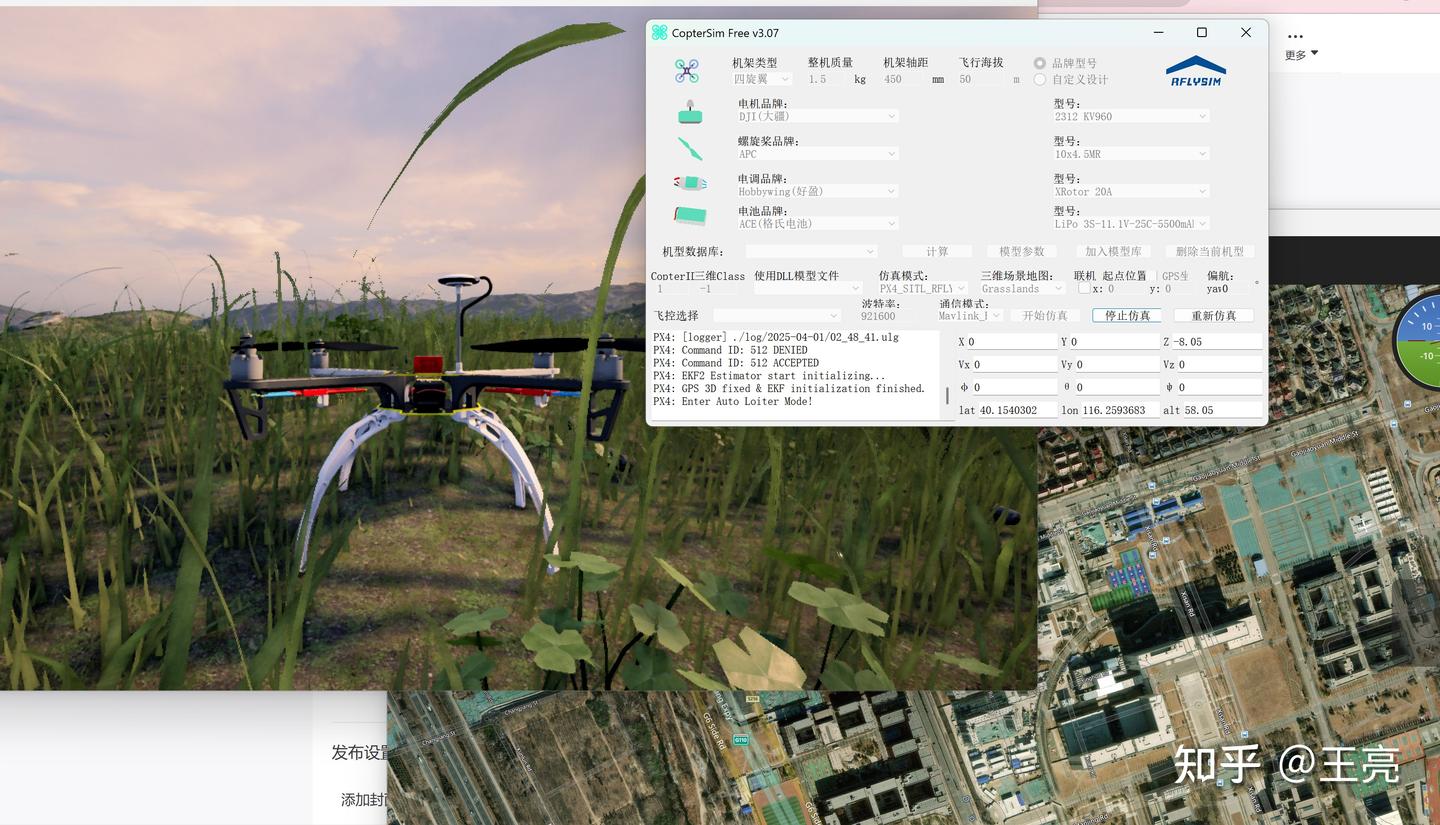Image resolution: width=1440 pixels, height=825 pixels.
Task: Click the three-dots icon above 更多
Action: [1295, 34]
